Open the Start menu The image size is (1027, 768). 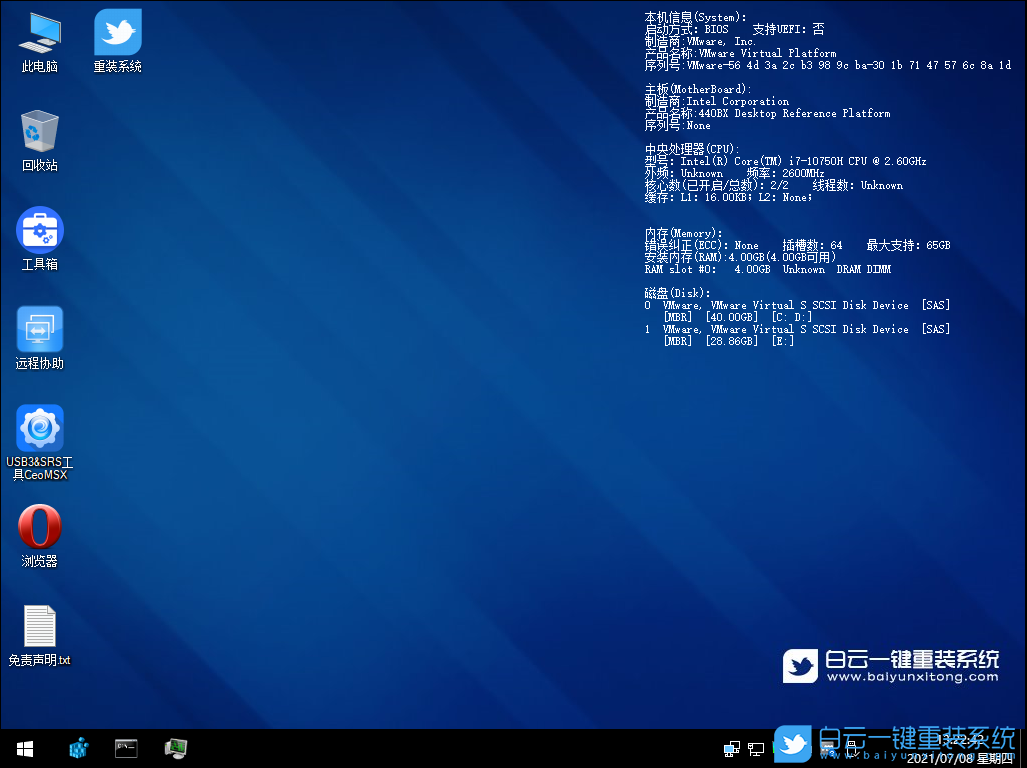(x=24, y=748)
